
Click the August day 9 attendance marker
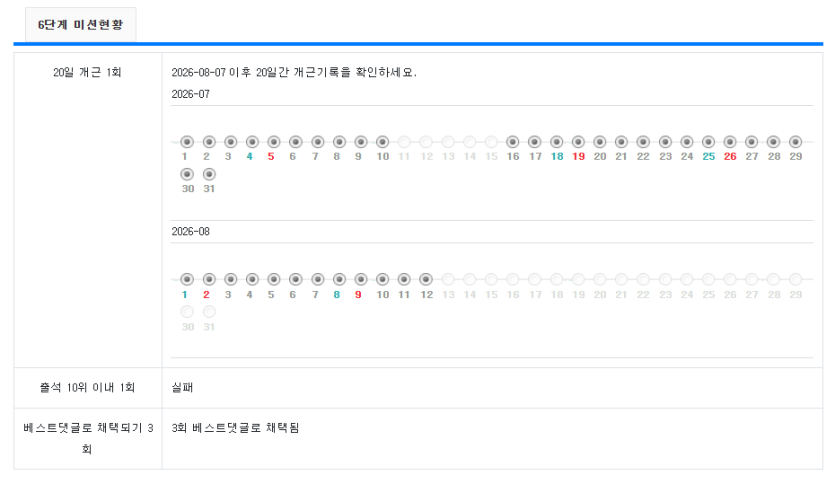tap(361, 279)
